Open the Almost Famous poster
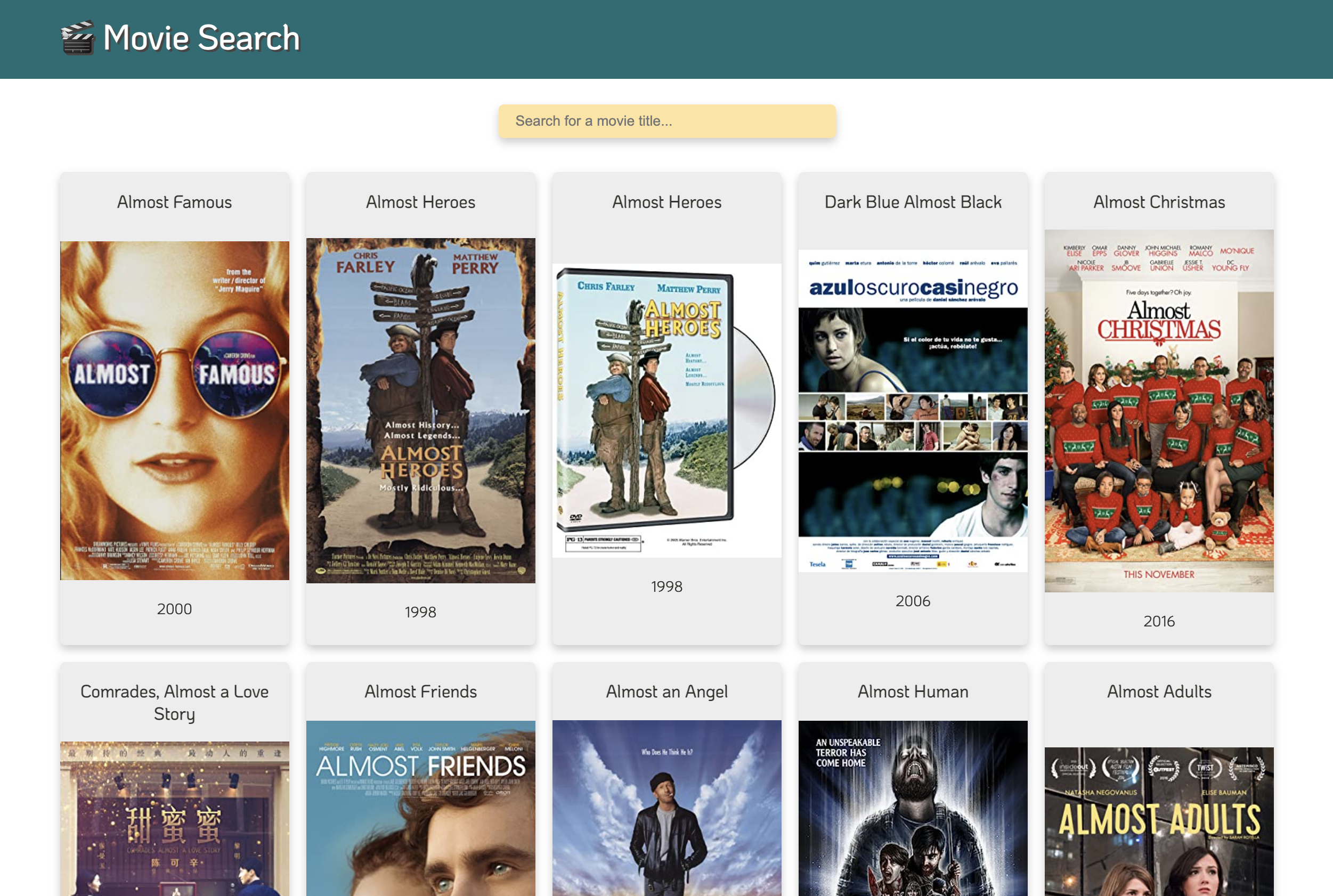This screenshot has height=896, width=1333. pos(175,410)
